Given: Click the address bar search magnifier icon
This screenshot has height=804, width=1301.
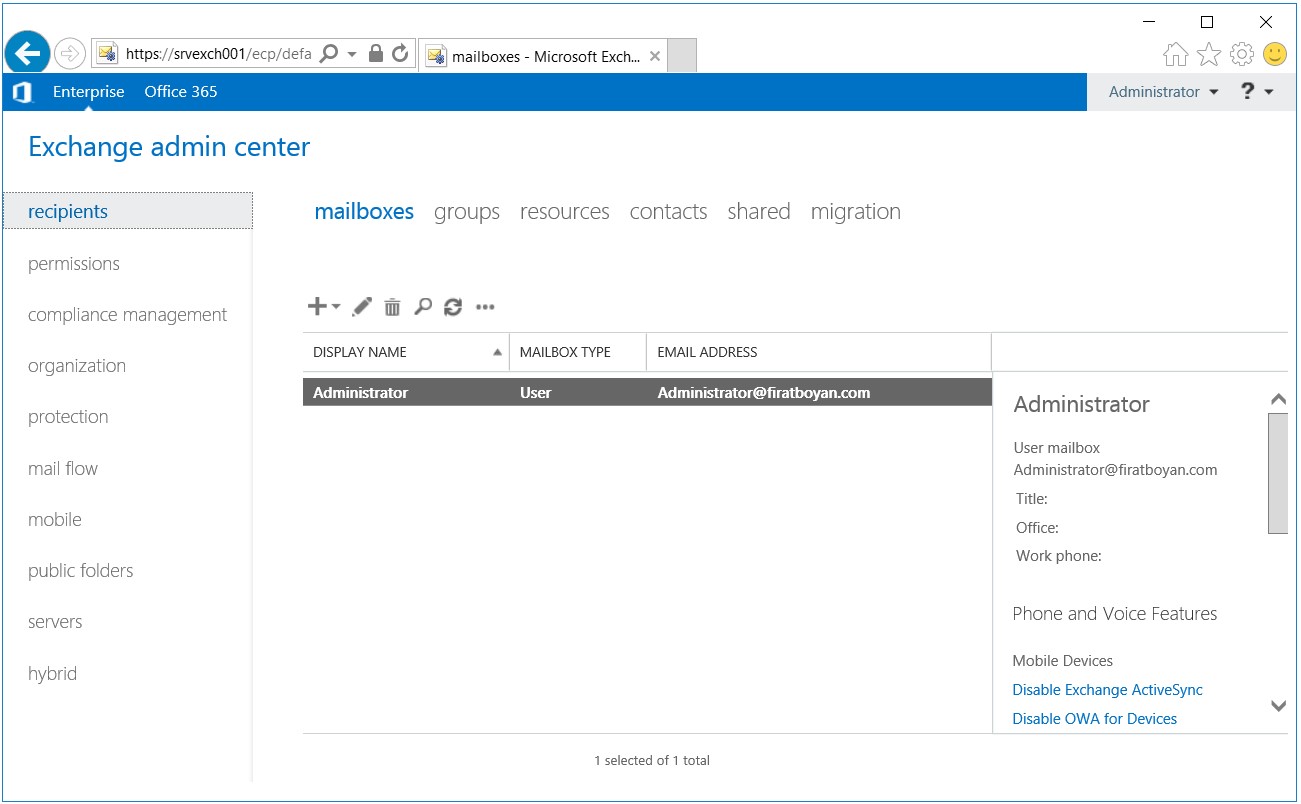Looking at the screenshot, I should pos(328,54).
